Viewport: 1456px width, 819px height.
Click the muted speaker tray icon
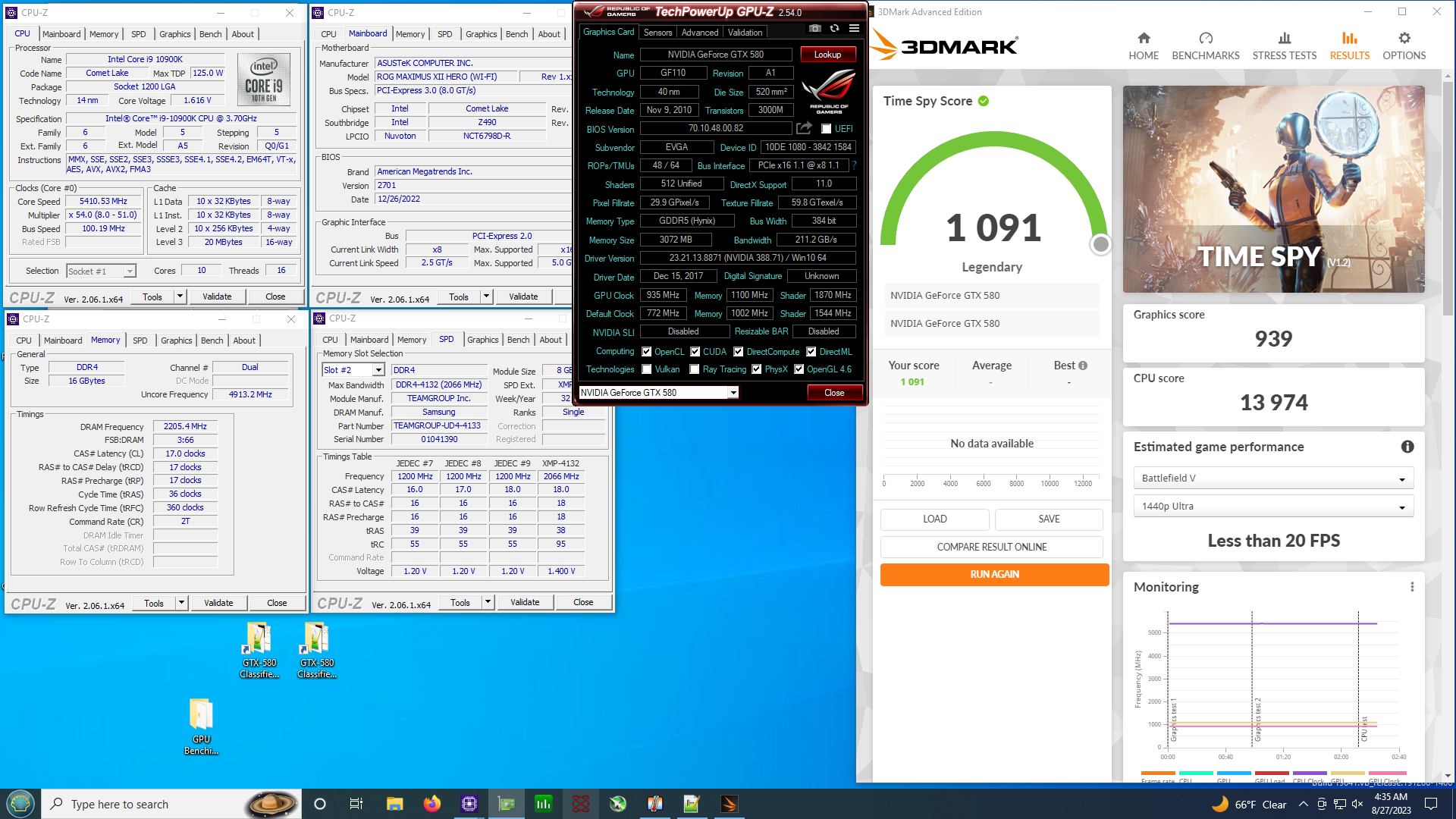click(1357, 804)
